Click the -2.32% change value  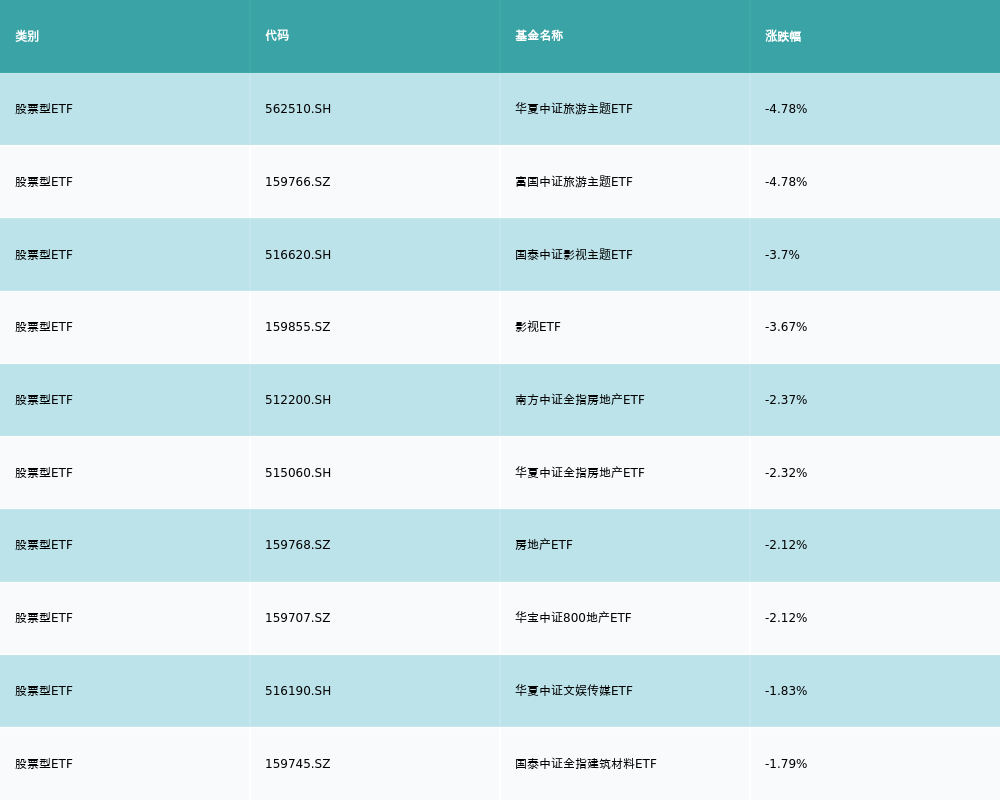(x=786, y=473)
